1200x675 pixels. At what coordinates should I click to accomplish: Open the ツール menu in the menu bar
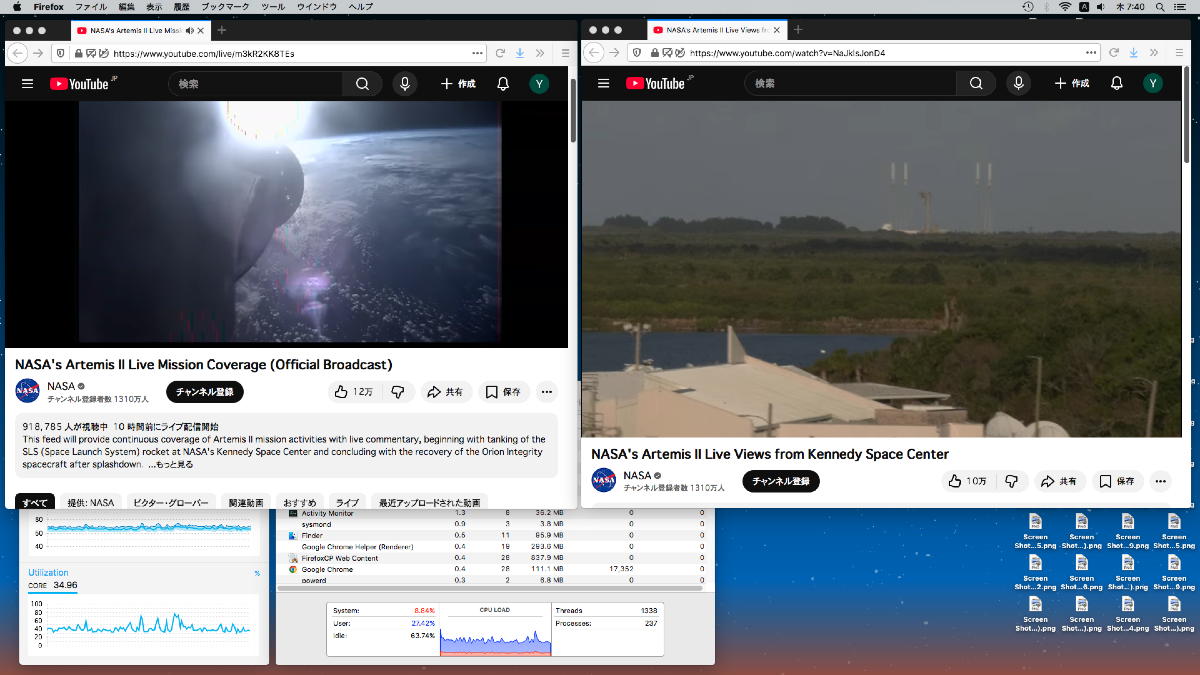[x=272, y=7]
